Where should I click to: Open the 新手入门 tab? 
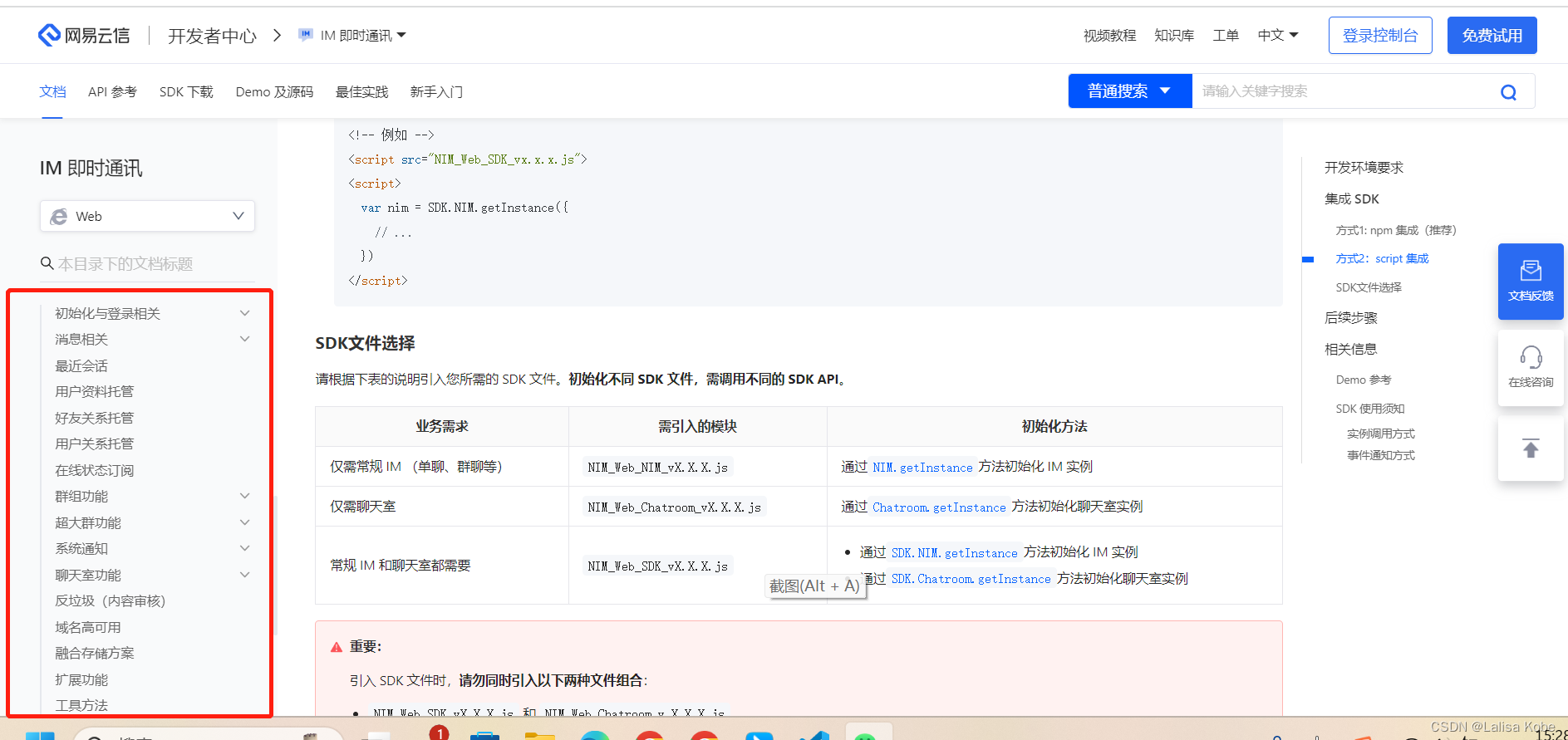click(436, 91)
